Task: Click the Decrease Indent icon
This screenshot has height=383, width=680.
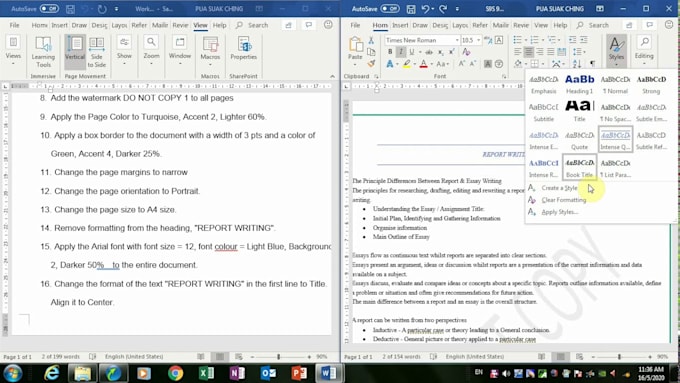Action: pos(573,40)
